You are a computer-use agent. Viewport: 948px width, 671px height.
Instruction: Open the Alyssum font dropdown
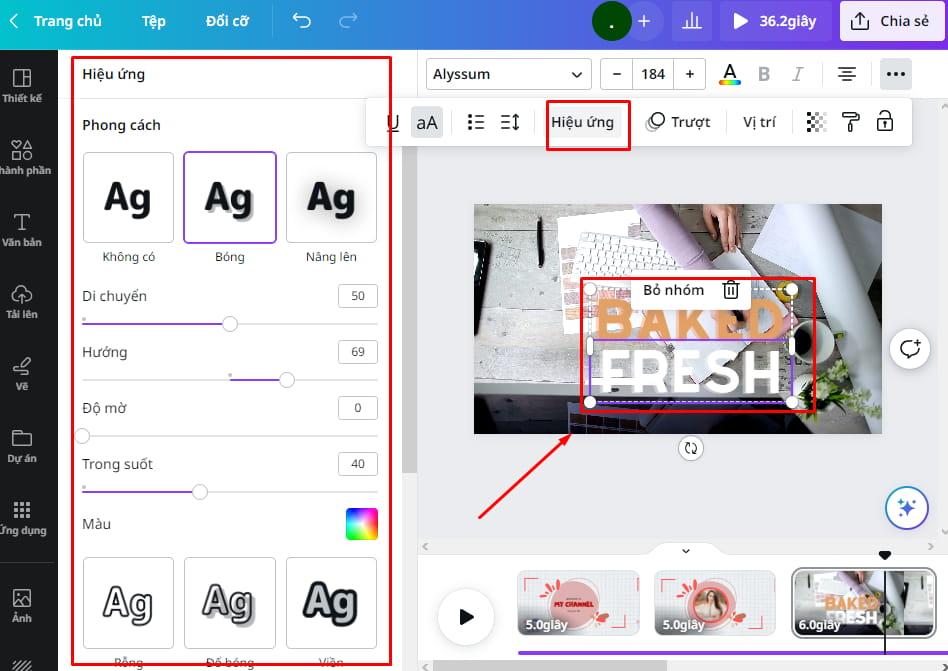tap(508, 73)
